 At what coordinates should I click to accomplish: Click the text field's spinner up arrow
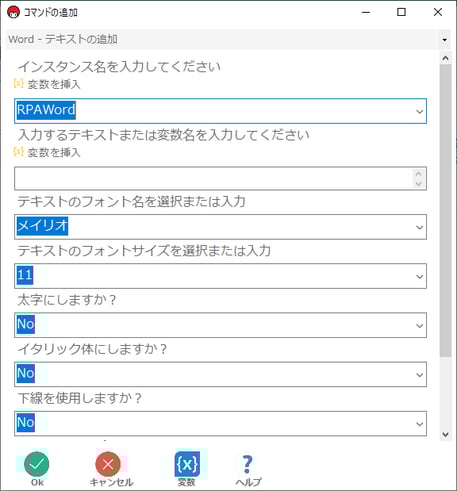[419, 174]
